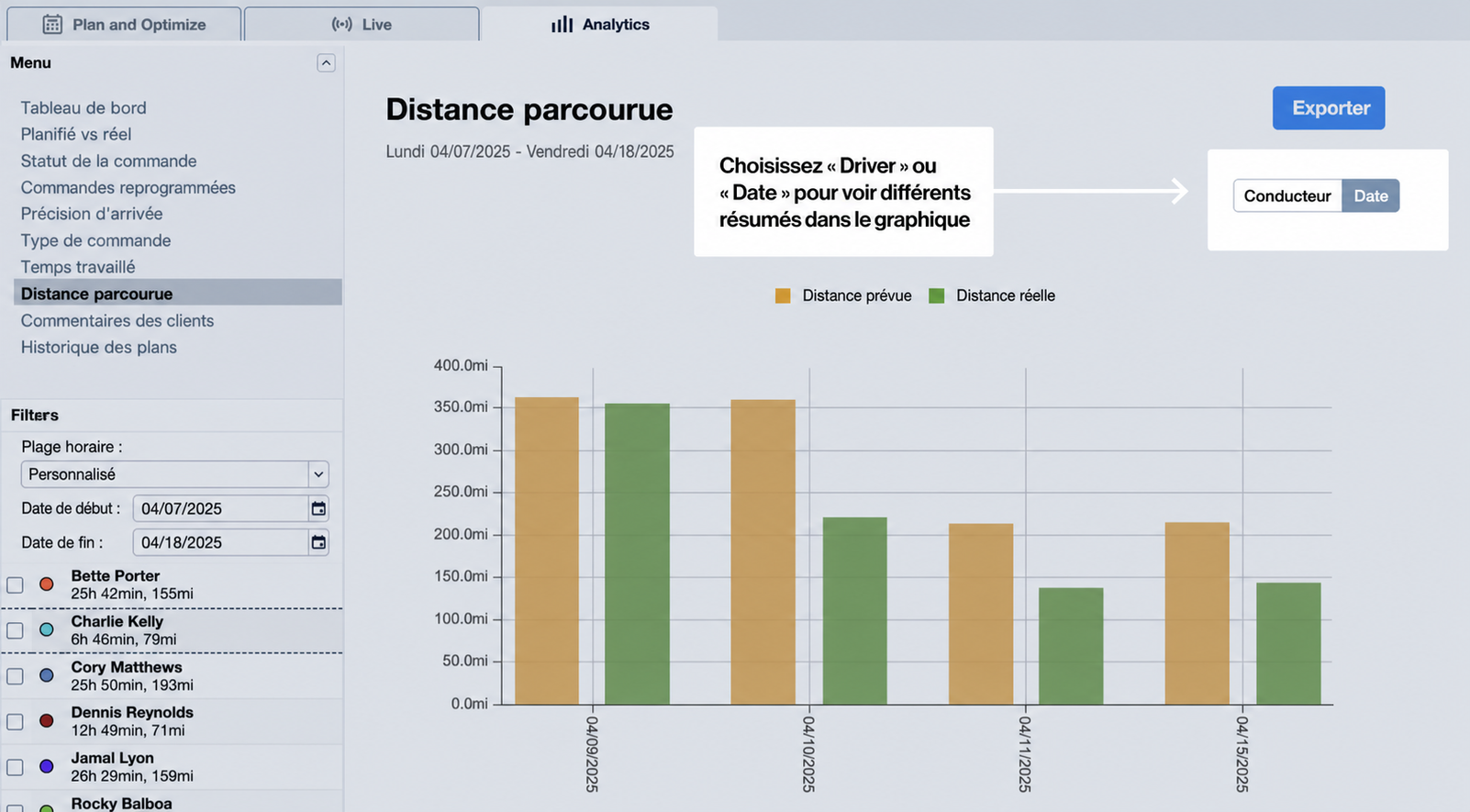Click the Exporter button

tap(1329, 108)
